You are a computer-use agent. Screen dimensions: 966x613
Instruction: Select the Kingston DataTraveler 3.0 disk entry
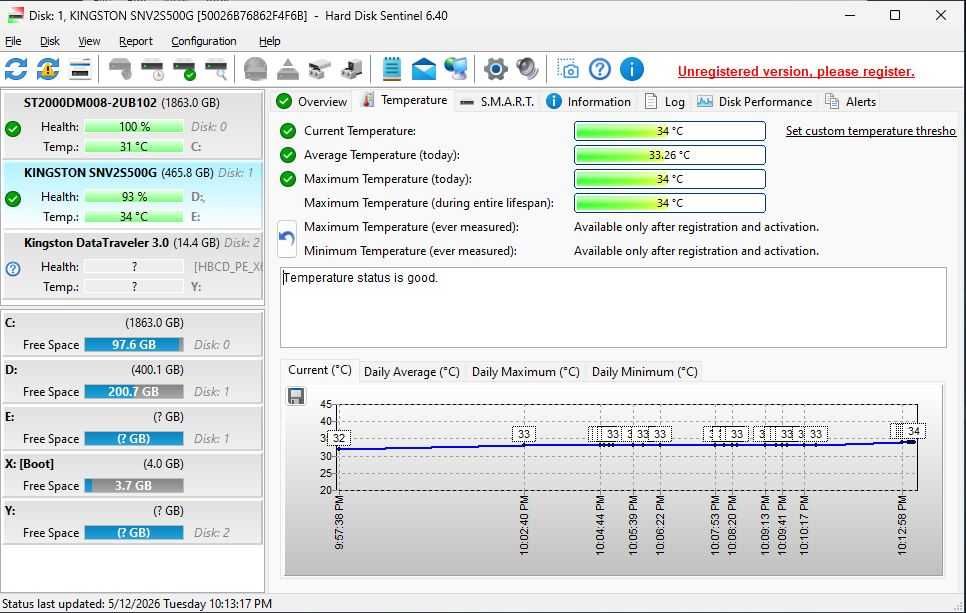(133, 266)
